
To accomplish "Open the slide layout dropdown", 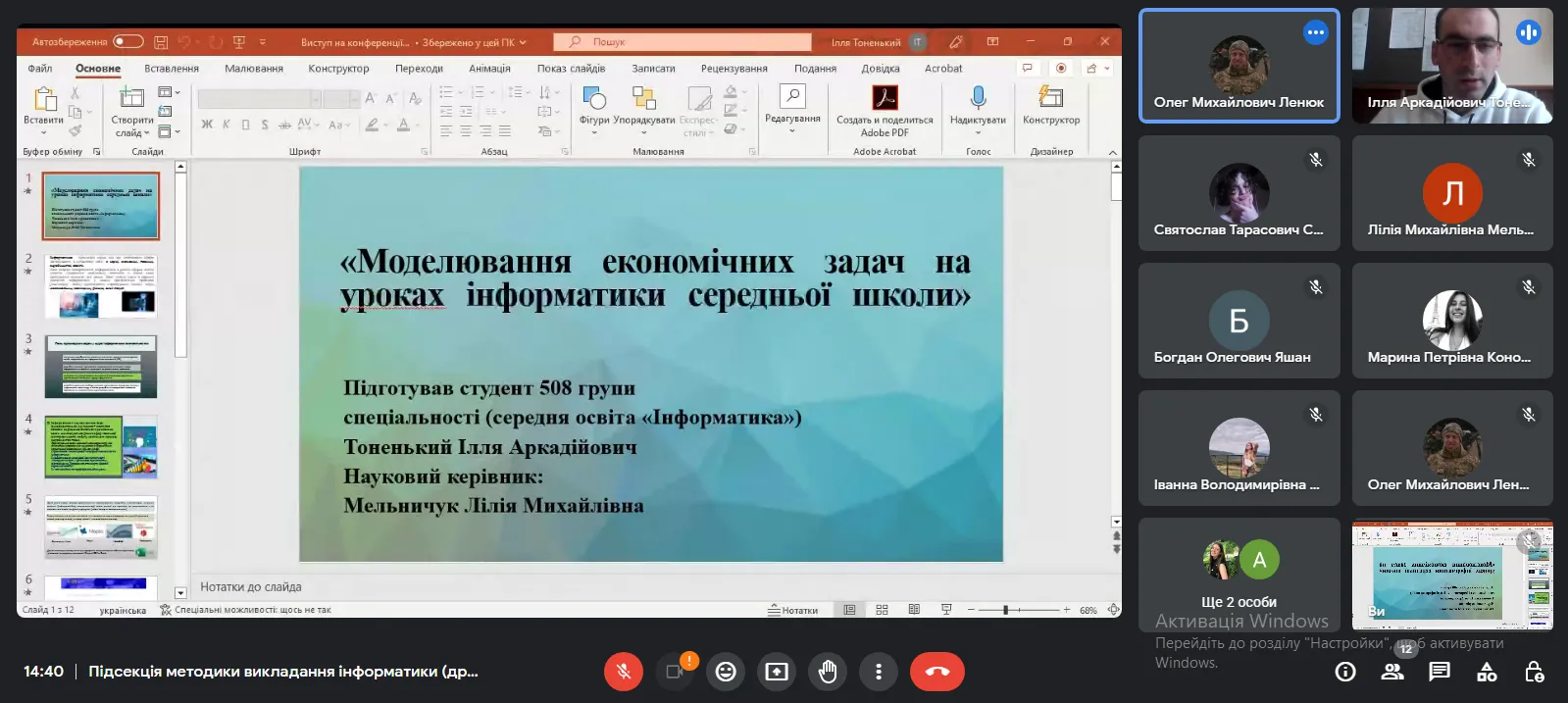I will [168, 92].
